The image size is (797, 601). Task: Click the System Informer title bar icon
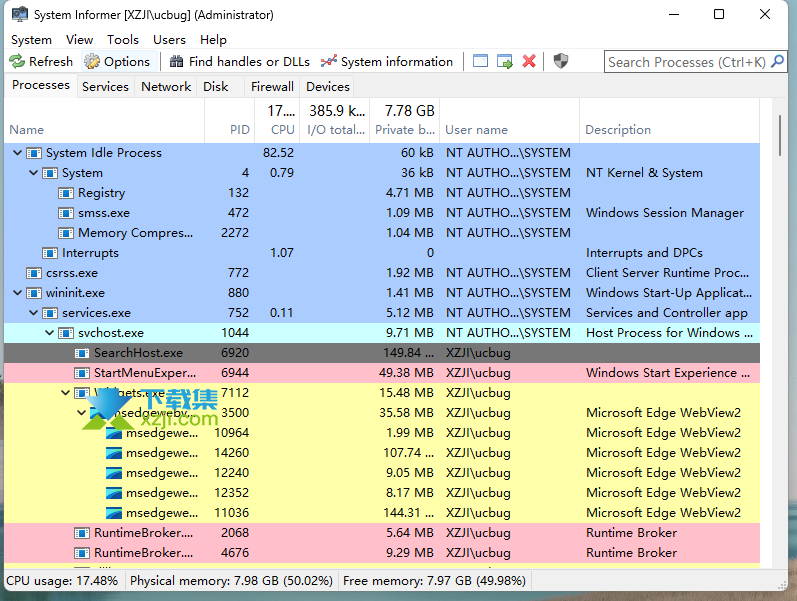click(x=20, y=14)
